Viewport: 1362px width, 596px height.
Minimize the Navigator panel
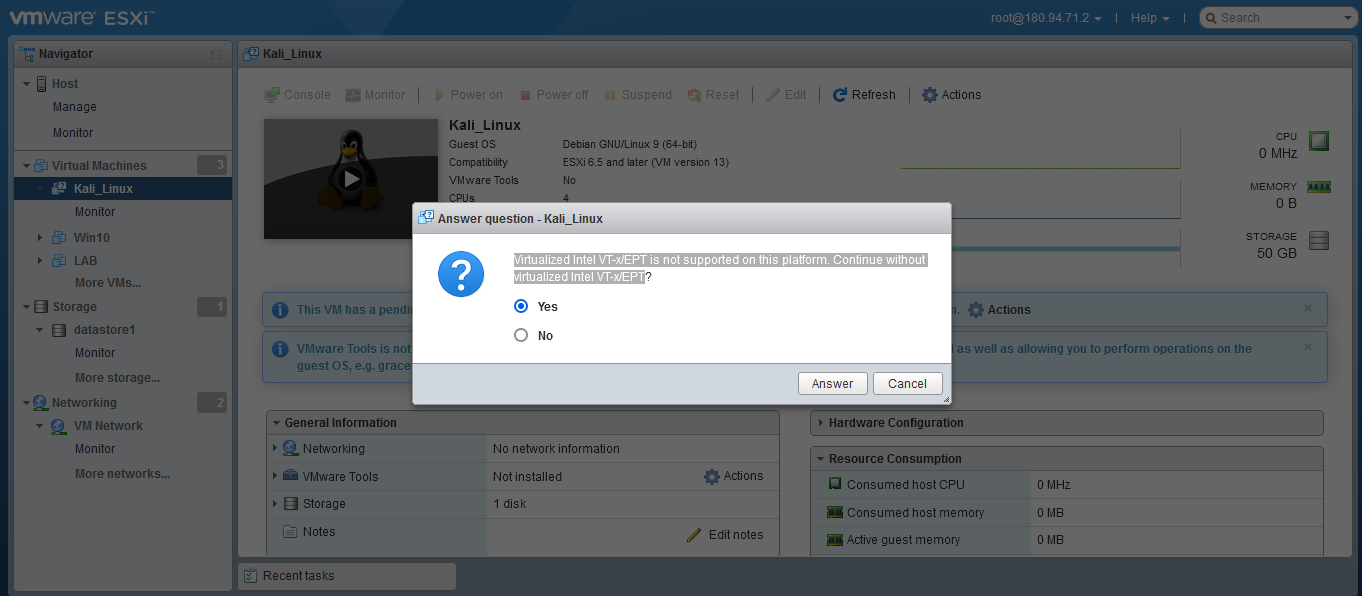(x=216, y=54)
